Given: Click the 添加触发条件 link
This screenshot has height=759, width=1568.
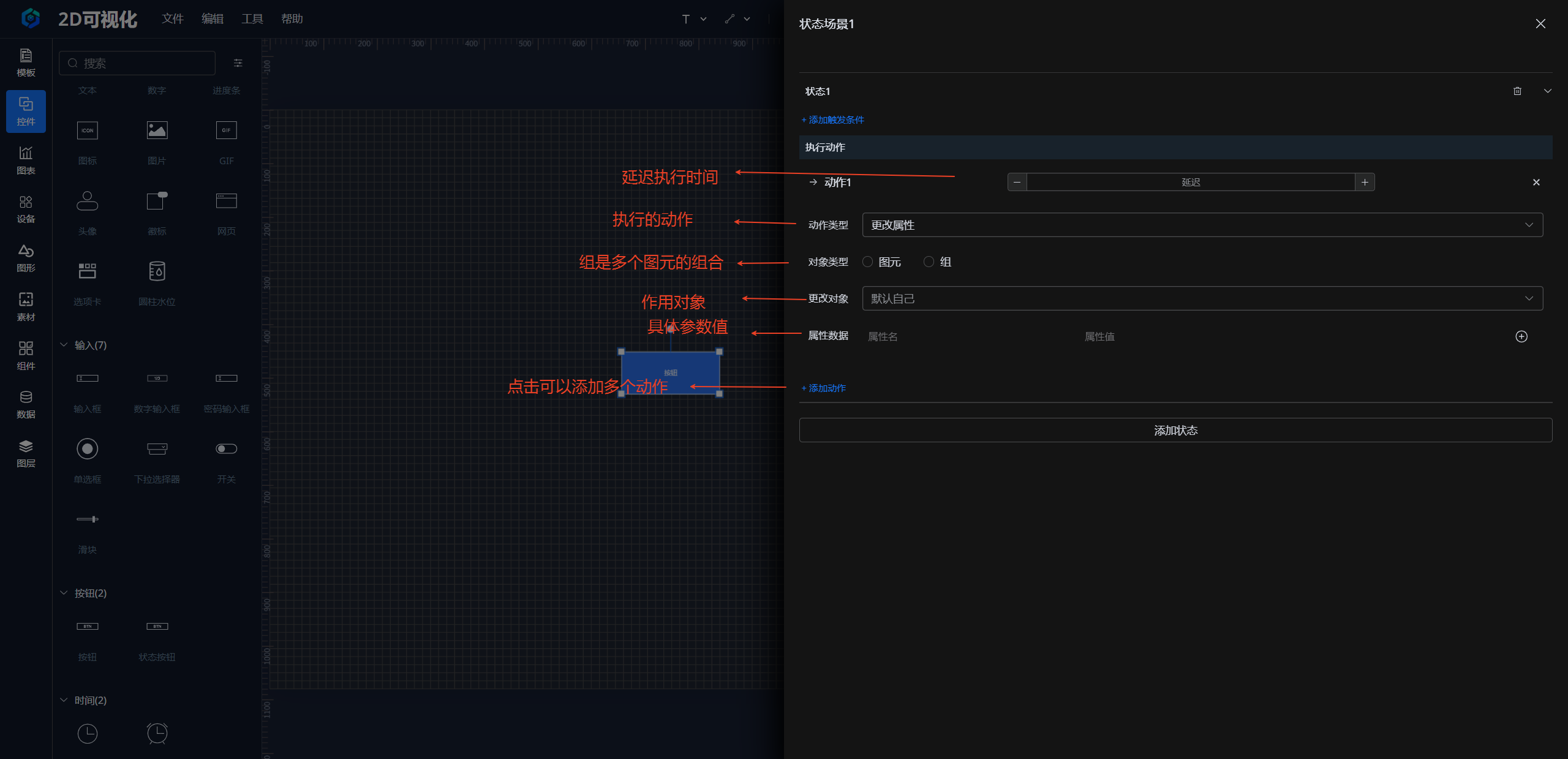Looking at the screenshot, I should (x=833, y=120).
